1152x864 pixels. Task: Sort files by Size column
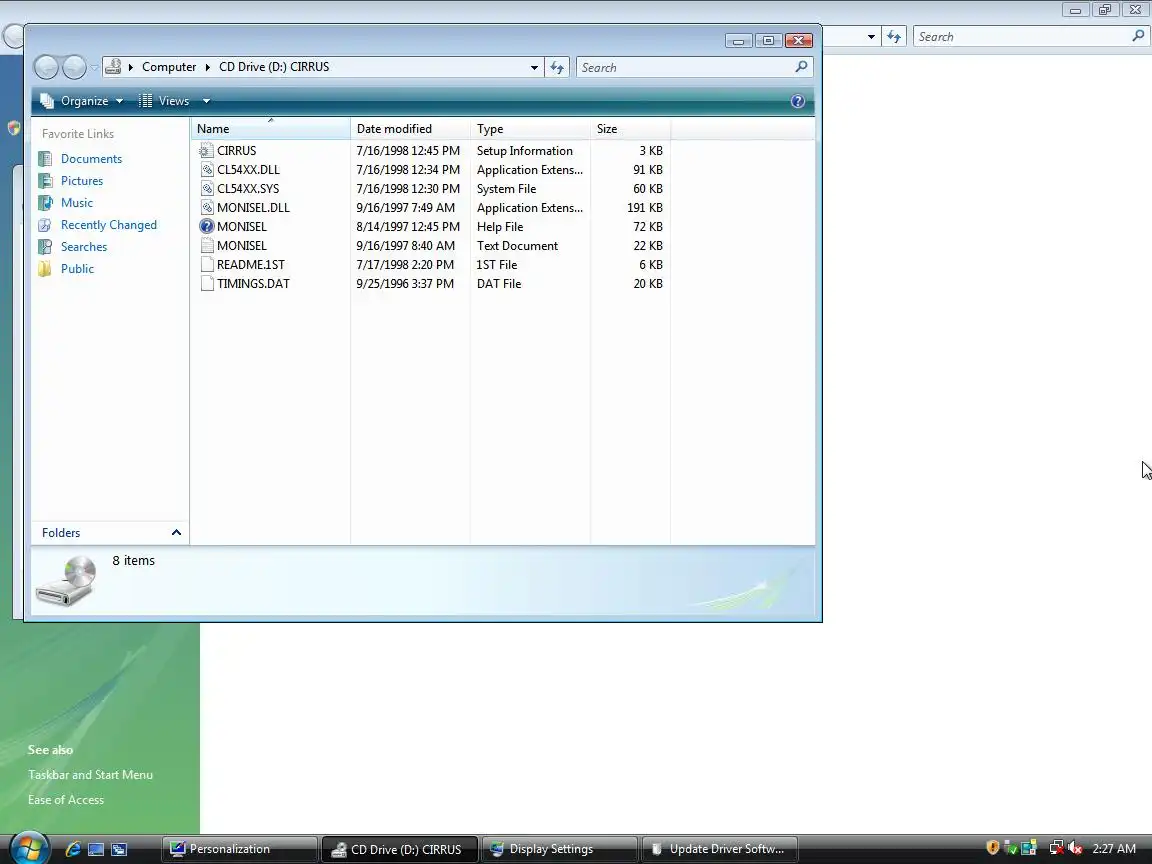point(630,129)
